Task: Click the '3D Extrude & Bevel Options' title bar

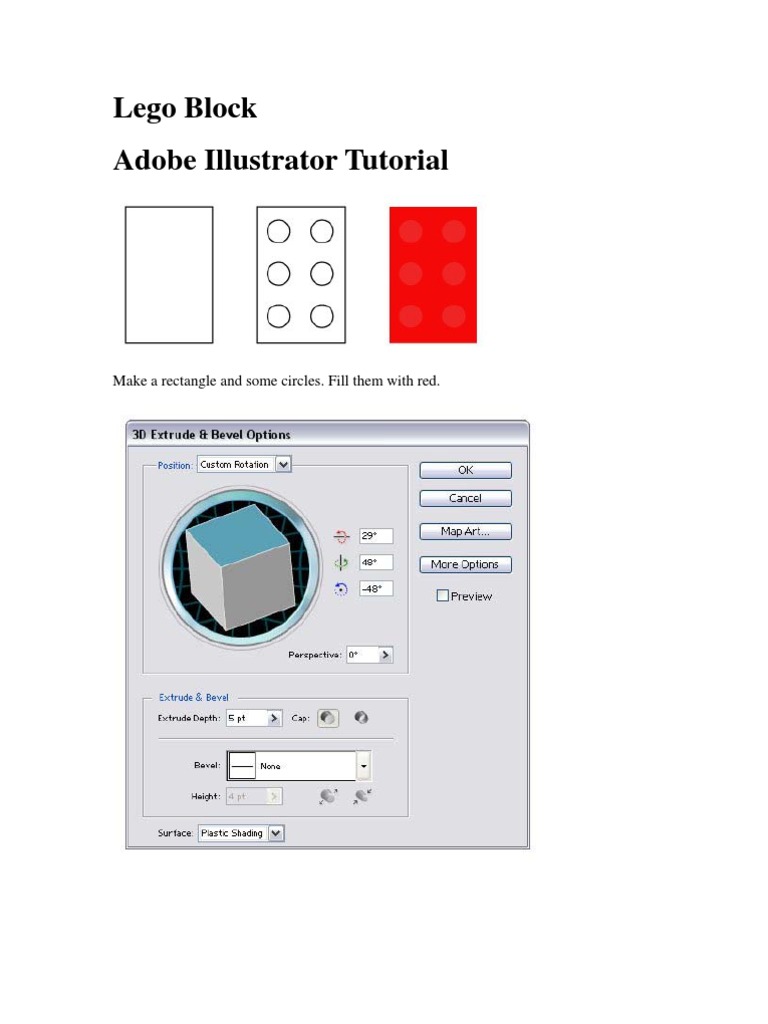Action: click(x=327, y=434)
